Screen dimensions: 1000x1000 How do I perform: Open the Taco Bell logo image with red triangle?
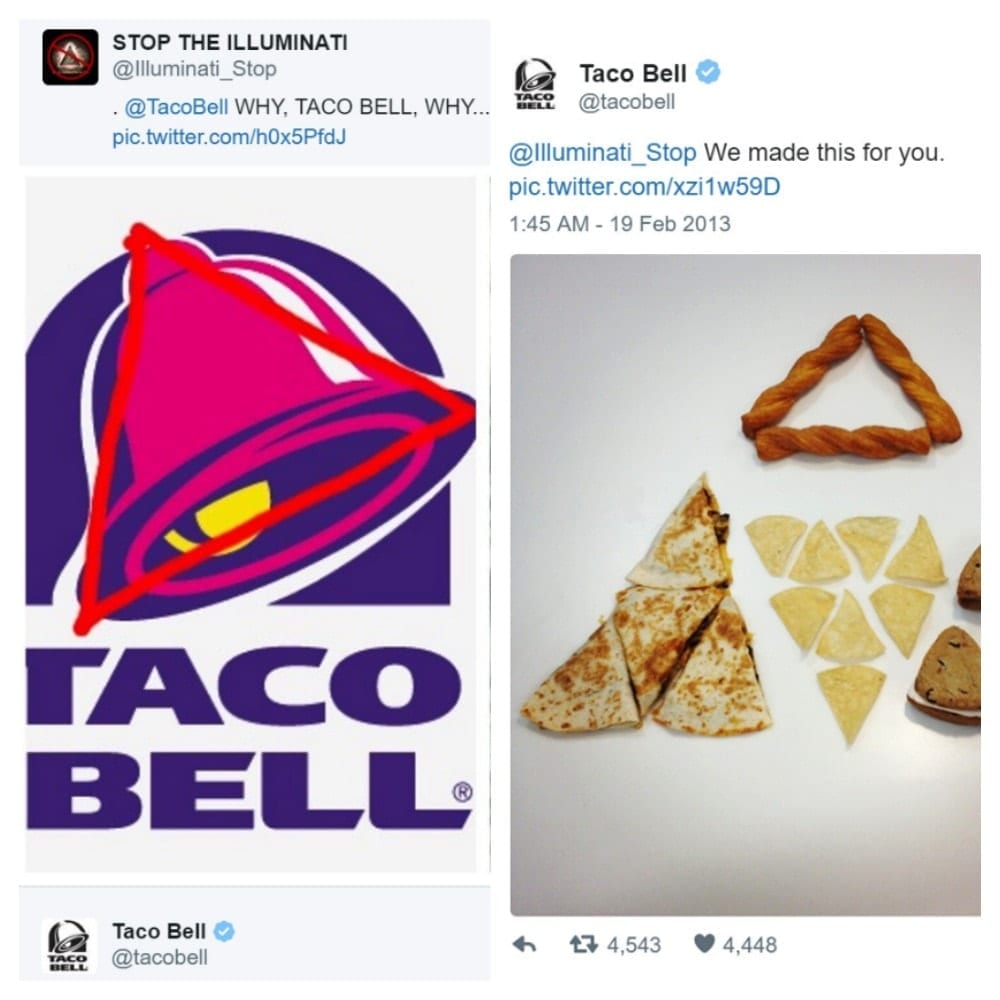251,524
